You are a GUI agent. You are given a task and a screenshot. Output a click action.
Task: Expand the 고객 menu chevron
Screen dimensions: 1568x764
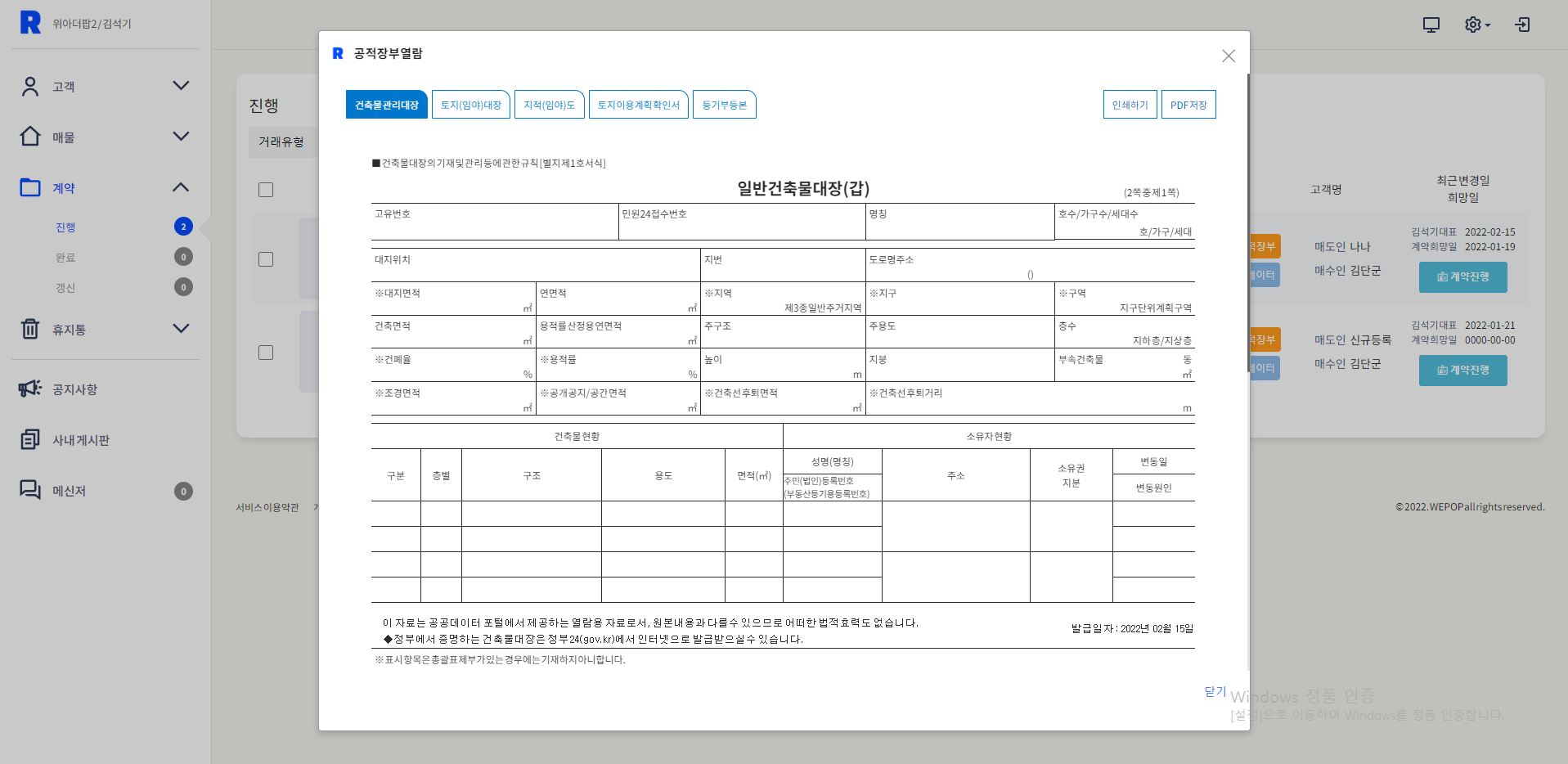tap(181, 86)
